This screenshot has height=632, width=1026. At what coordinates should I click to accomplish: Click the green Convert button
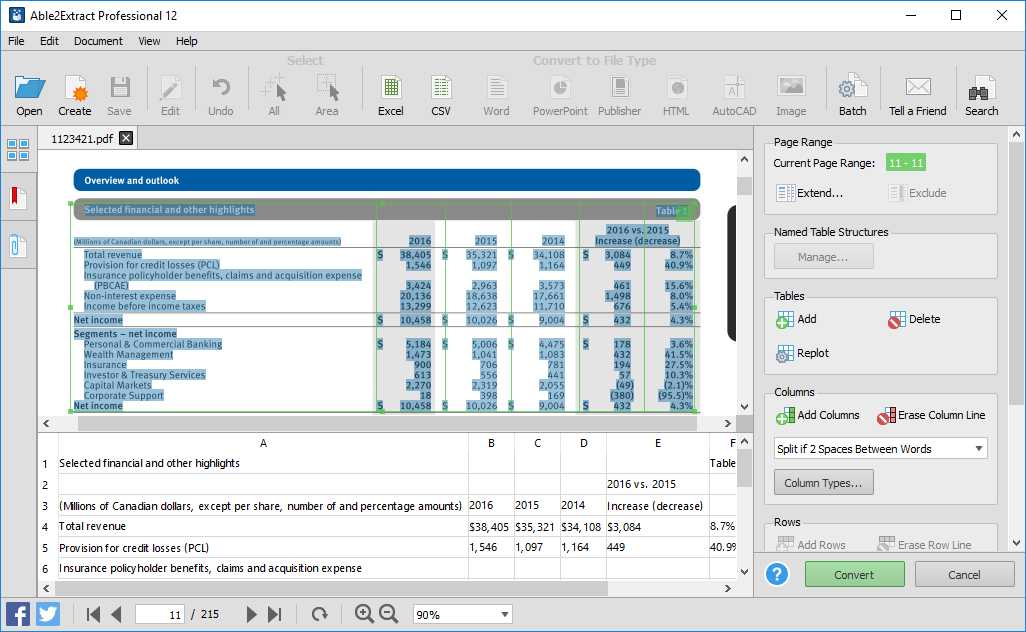click(x=855, y=574)
